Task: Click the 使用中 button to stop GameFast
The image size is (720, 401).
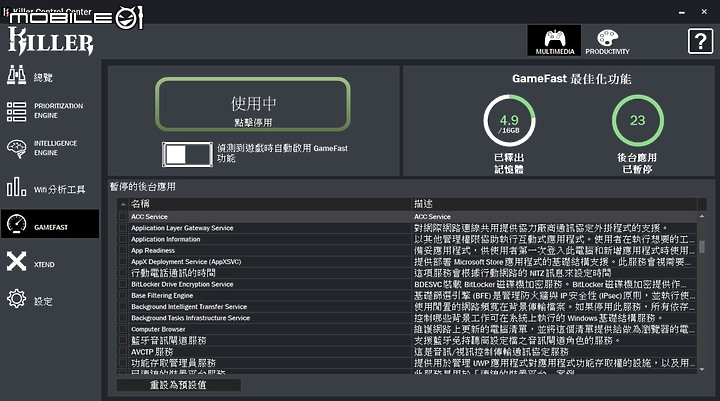Action: click(253, 104)
